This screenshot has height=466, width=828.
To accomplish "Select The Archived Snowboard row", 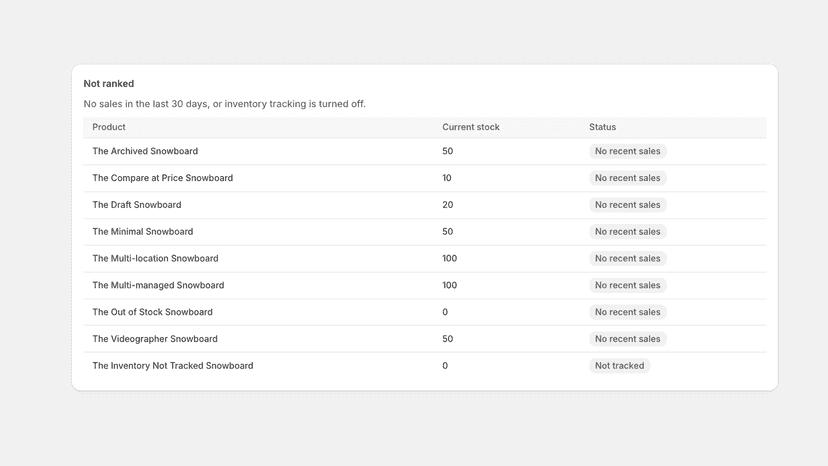I will tap(425, 151).
